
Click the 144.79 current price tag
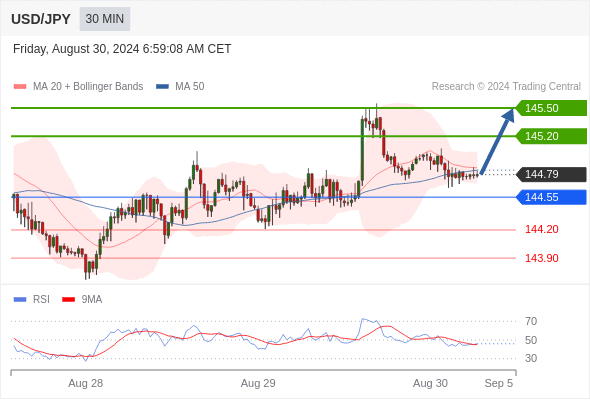[x=551, y=174]
